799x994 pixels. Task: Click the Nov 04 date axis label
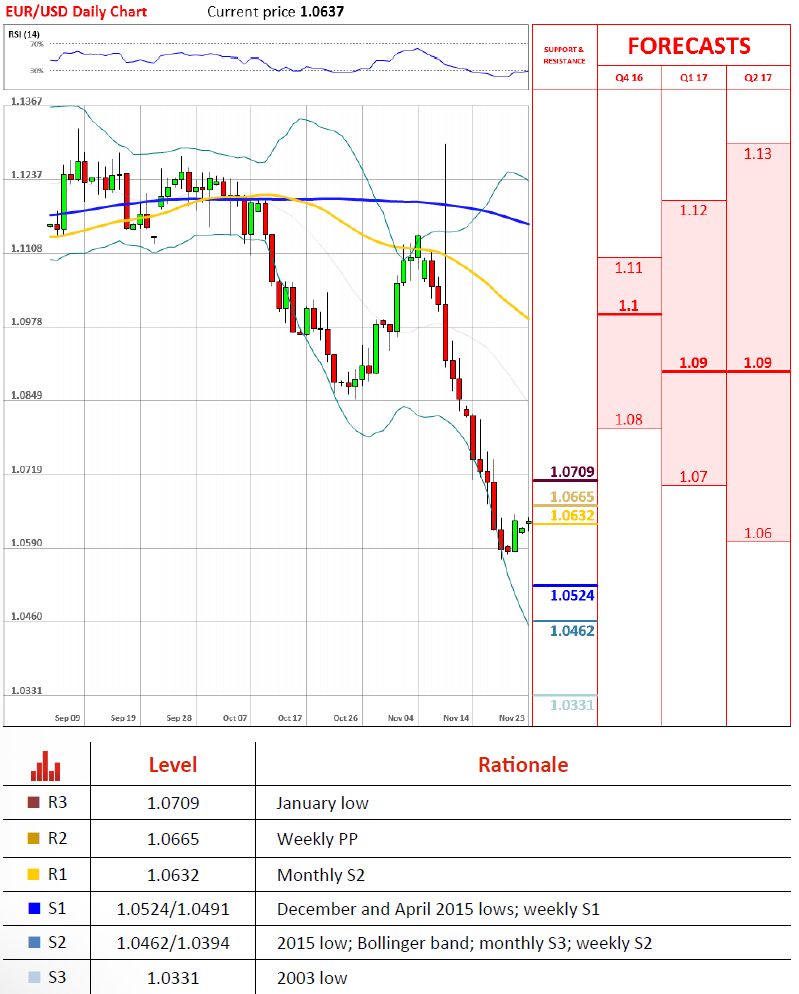pos(401,718)
